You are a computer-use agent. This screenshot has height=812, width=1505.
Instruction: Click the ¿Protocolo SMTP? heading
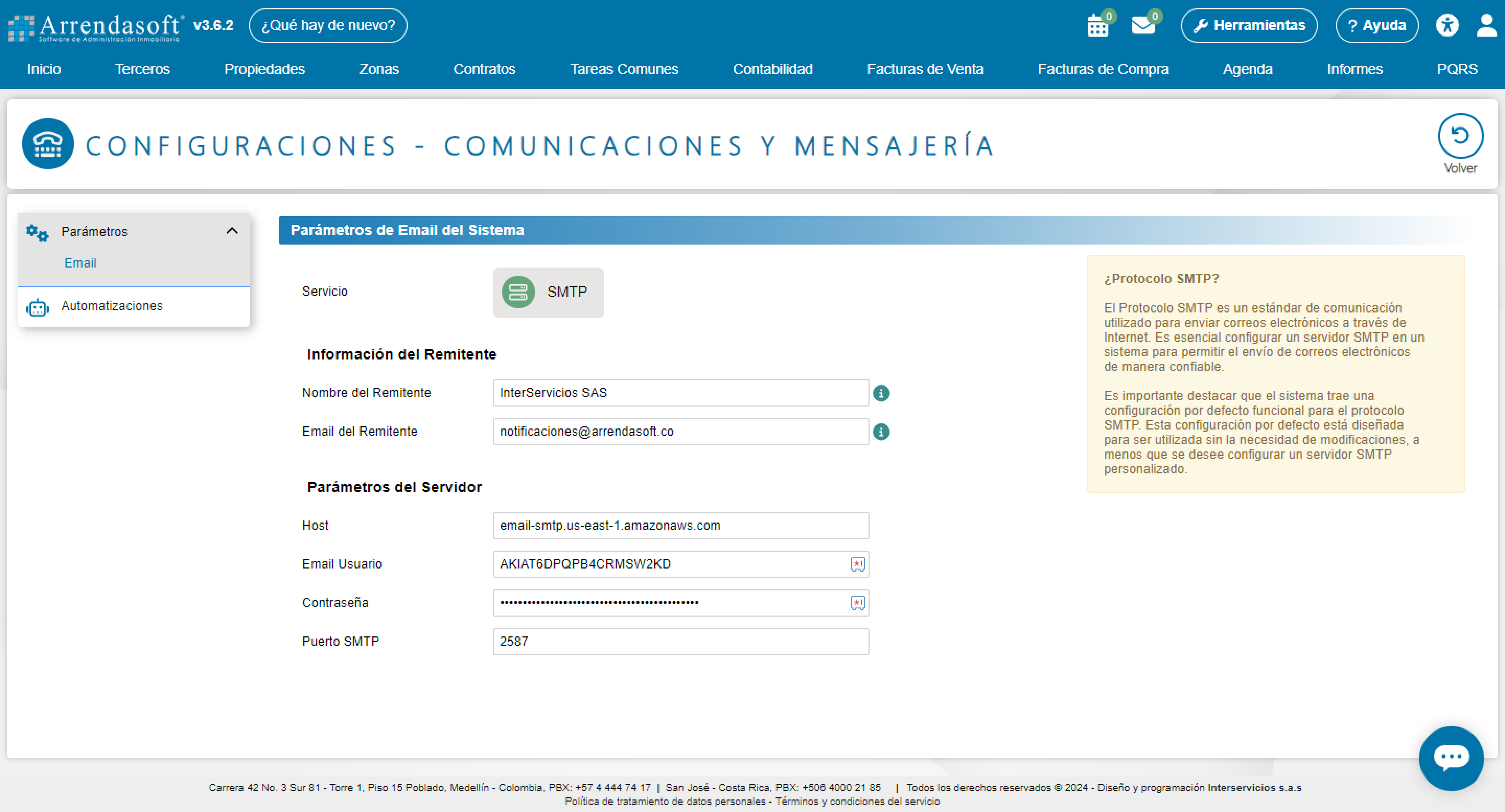coord(1161,279)
